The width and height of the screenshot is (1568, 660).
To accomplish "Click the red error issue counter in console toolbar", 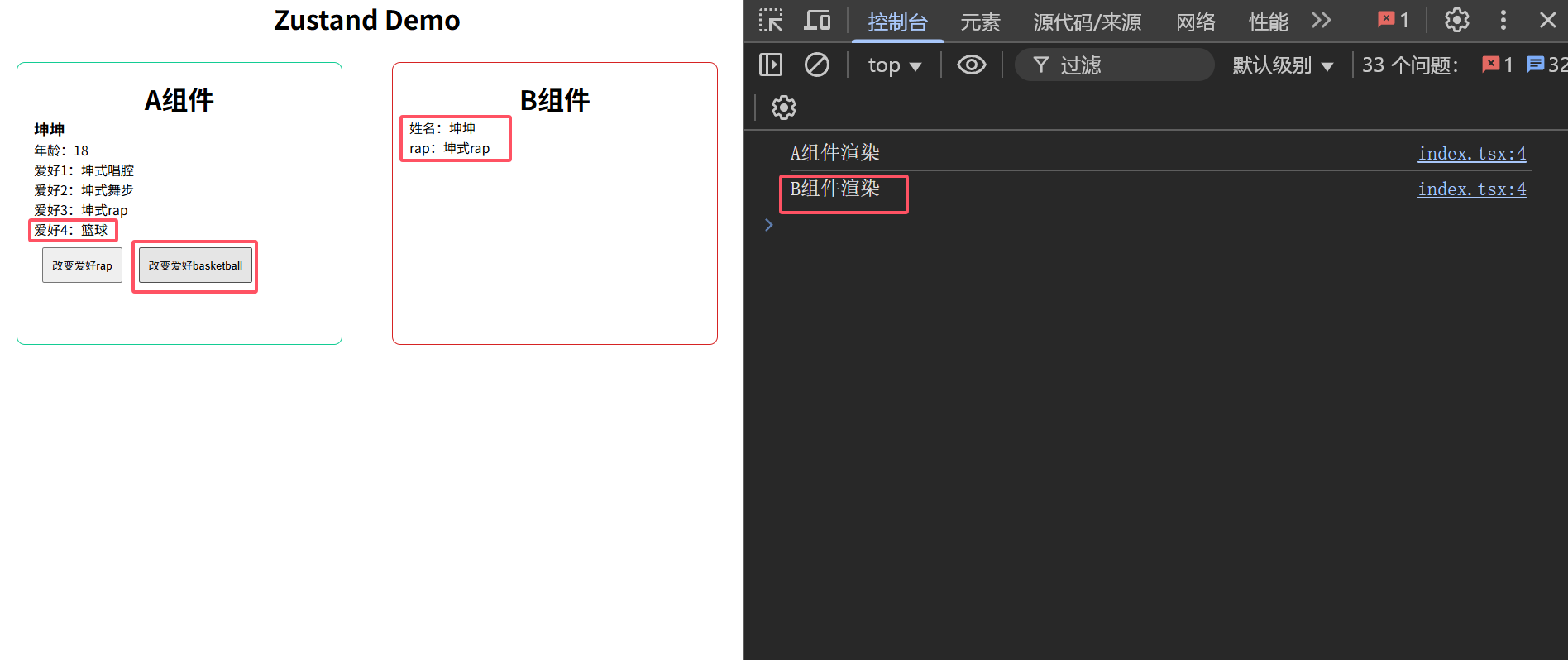I will [x=1498, y=65].
